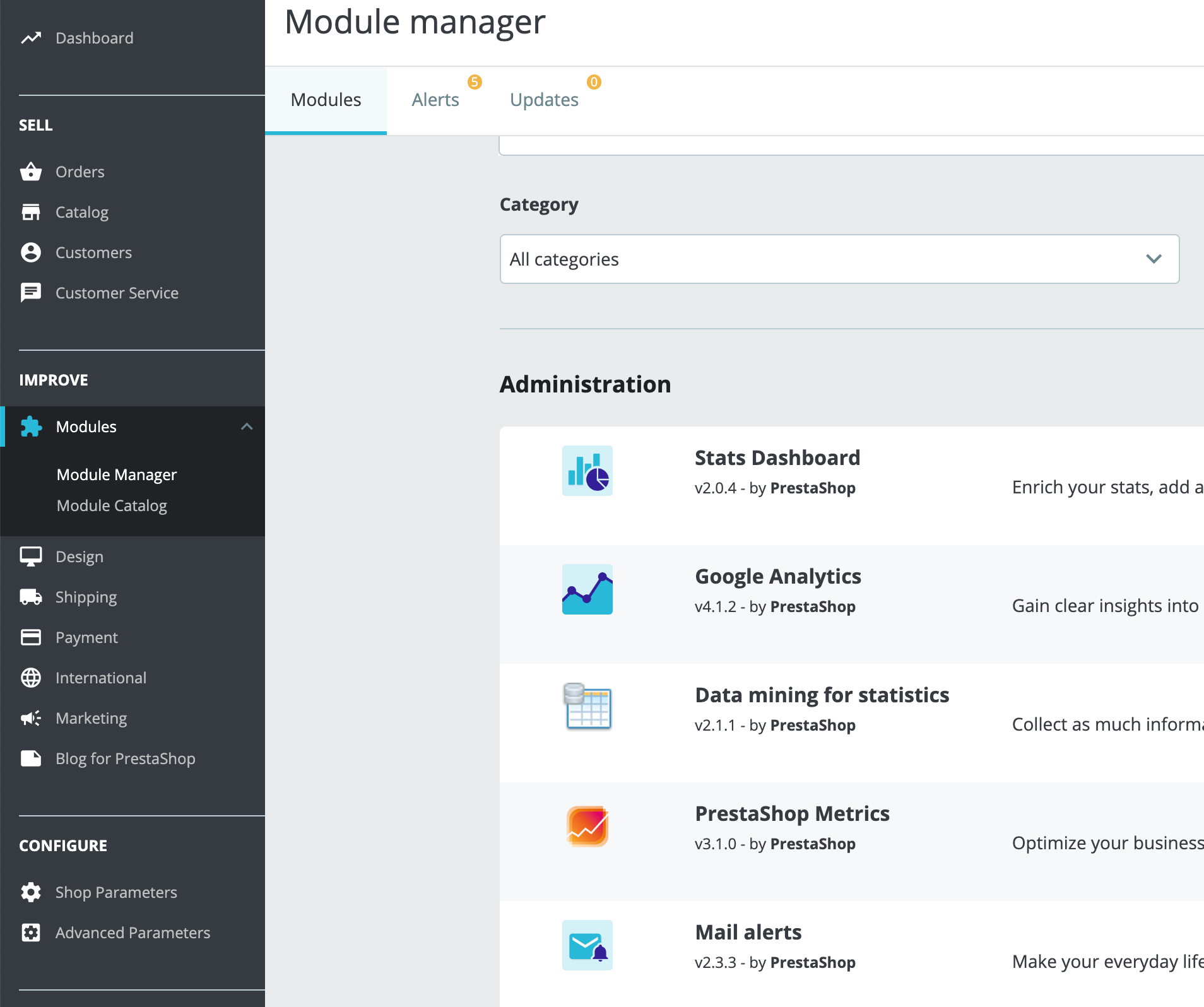The width and height of the screenshot is (1204, 1007).
Task: Select the Modules tab
Action: pyautogui.click(x=326, y=100)
